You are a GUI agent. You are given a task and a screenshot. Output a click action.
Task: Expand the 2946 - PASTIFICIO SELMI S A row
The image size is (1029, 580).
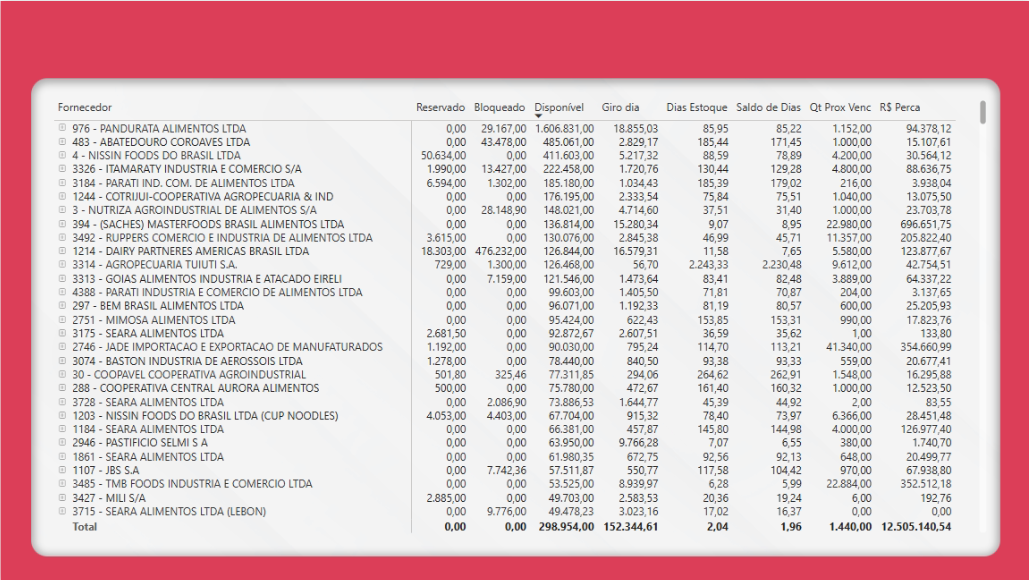point(62,442)
